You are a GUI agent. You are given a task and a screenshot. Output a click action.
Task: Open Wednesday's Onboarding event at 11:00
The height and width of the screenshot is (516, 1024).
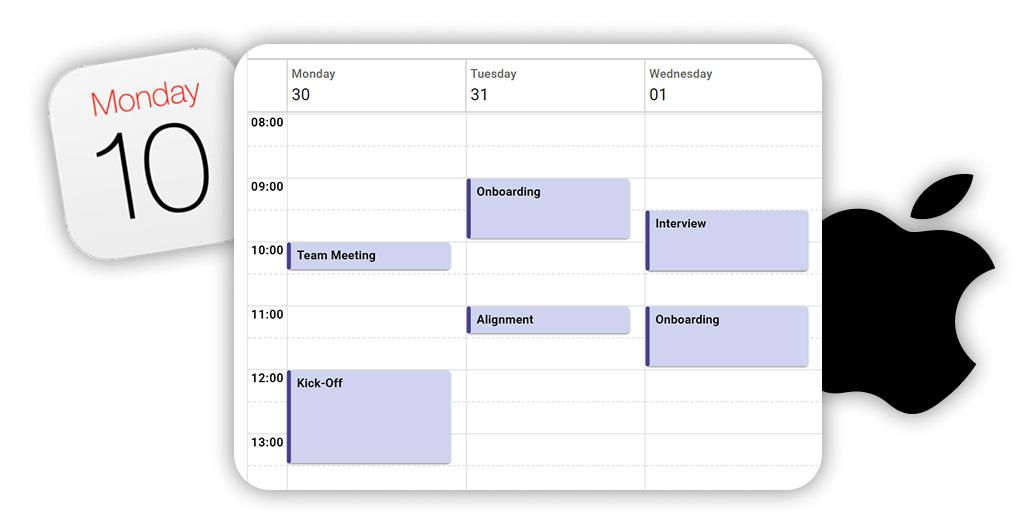727,336
